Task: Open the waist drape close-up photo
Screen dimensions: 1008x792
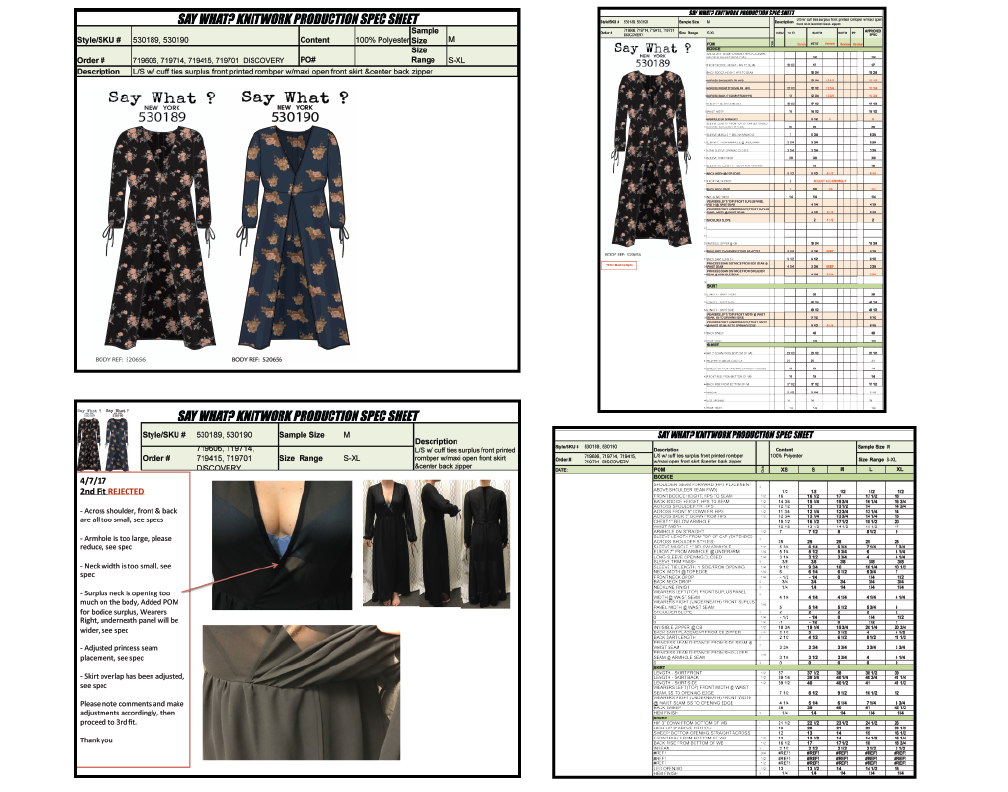Action: [302, 692]
